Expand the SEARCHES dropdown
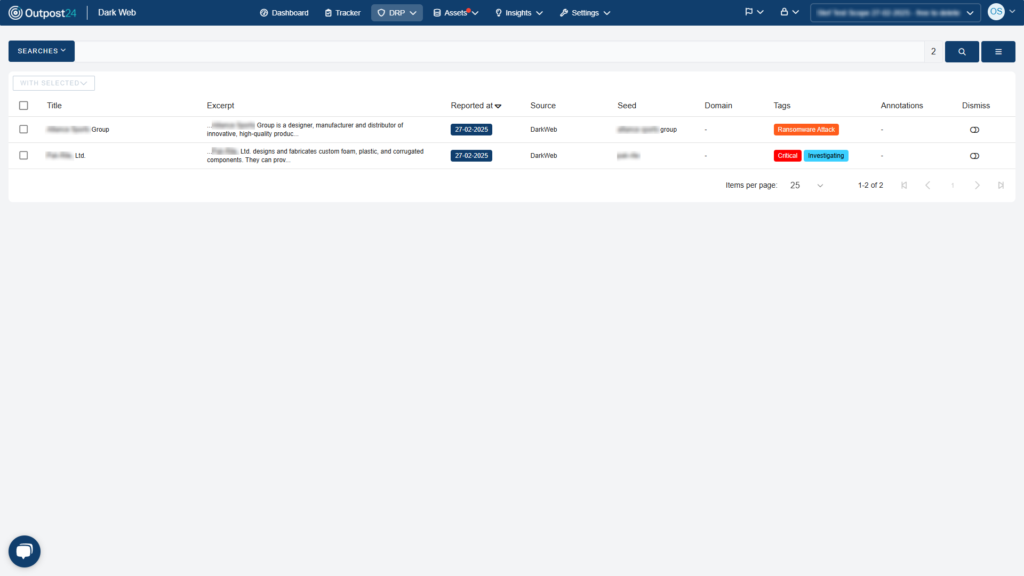 [41, 51]
